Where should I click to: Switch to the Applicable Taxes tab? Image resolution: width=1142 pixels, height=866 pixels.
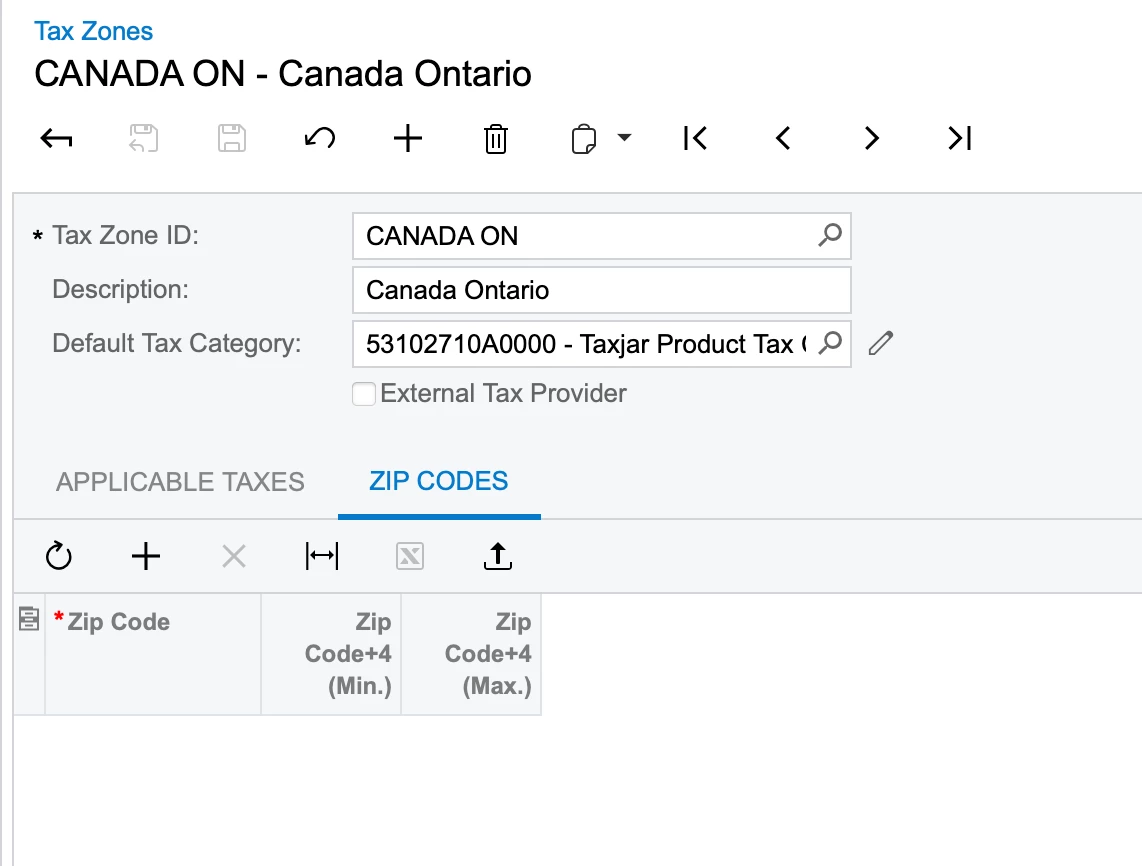click(180, 482)
